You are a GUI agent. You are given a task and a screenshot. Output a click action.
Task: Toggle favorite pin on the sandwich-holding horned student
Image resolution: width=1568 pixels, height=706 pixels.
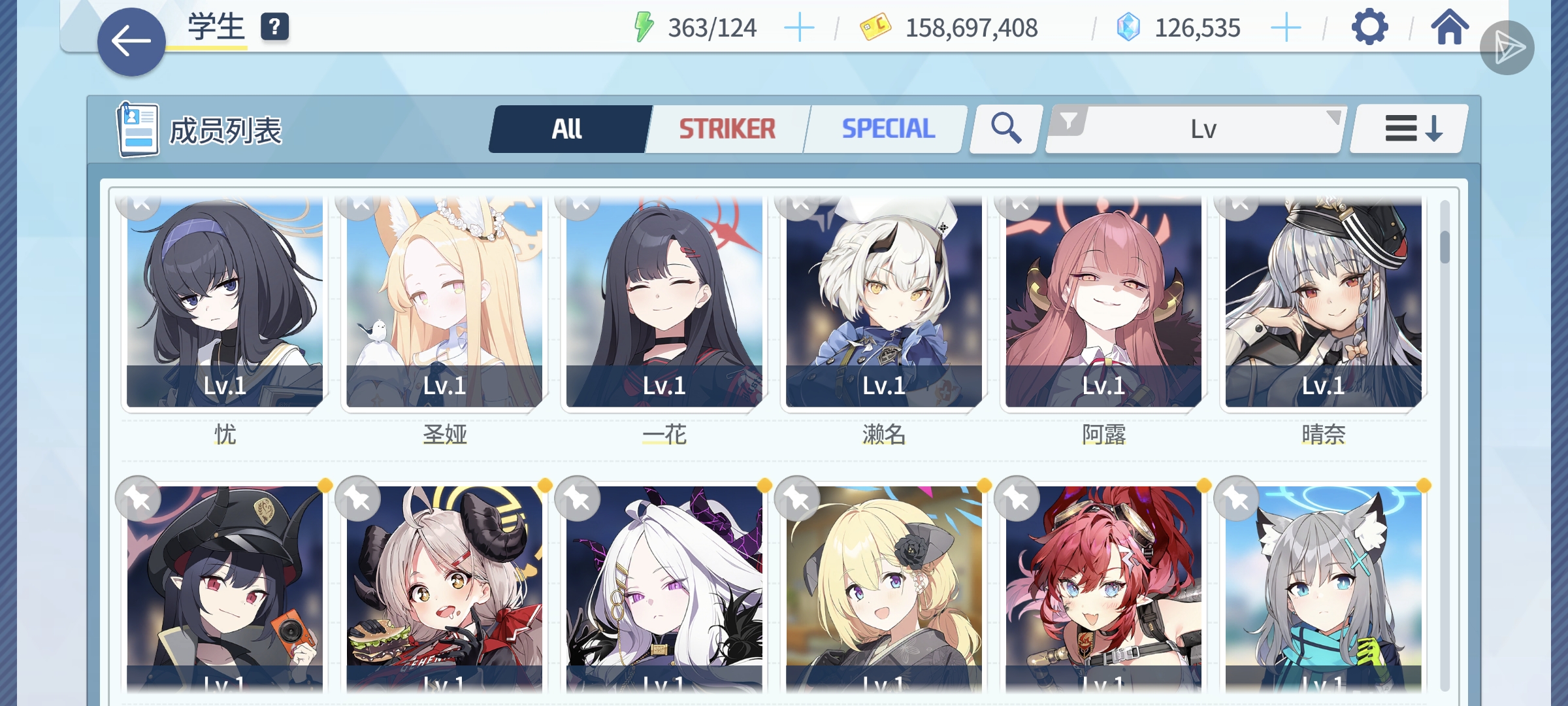pyautogui.click(x=357, y=499)
